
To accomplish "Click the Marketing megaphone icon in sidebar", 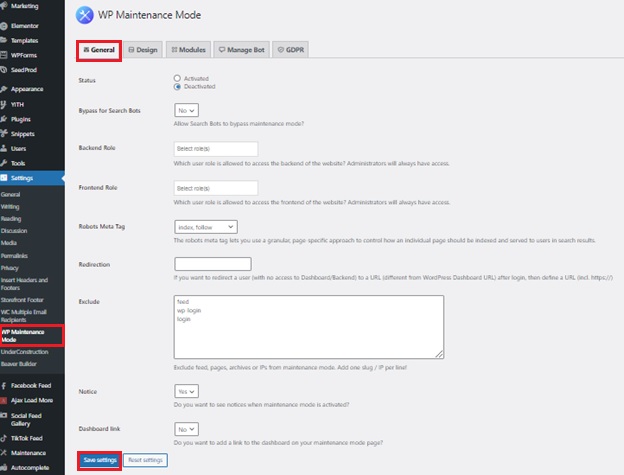I will [x=4, y=6].
